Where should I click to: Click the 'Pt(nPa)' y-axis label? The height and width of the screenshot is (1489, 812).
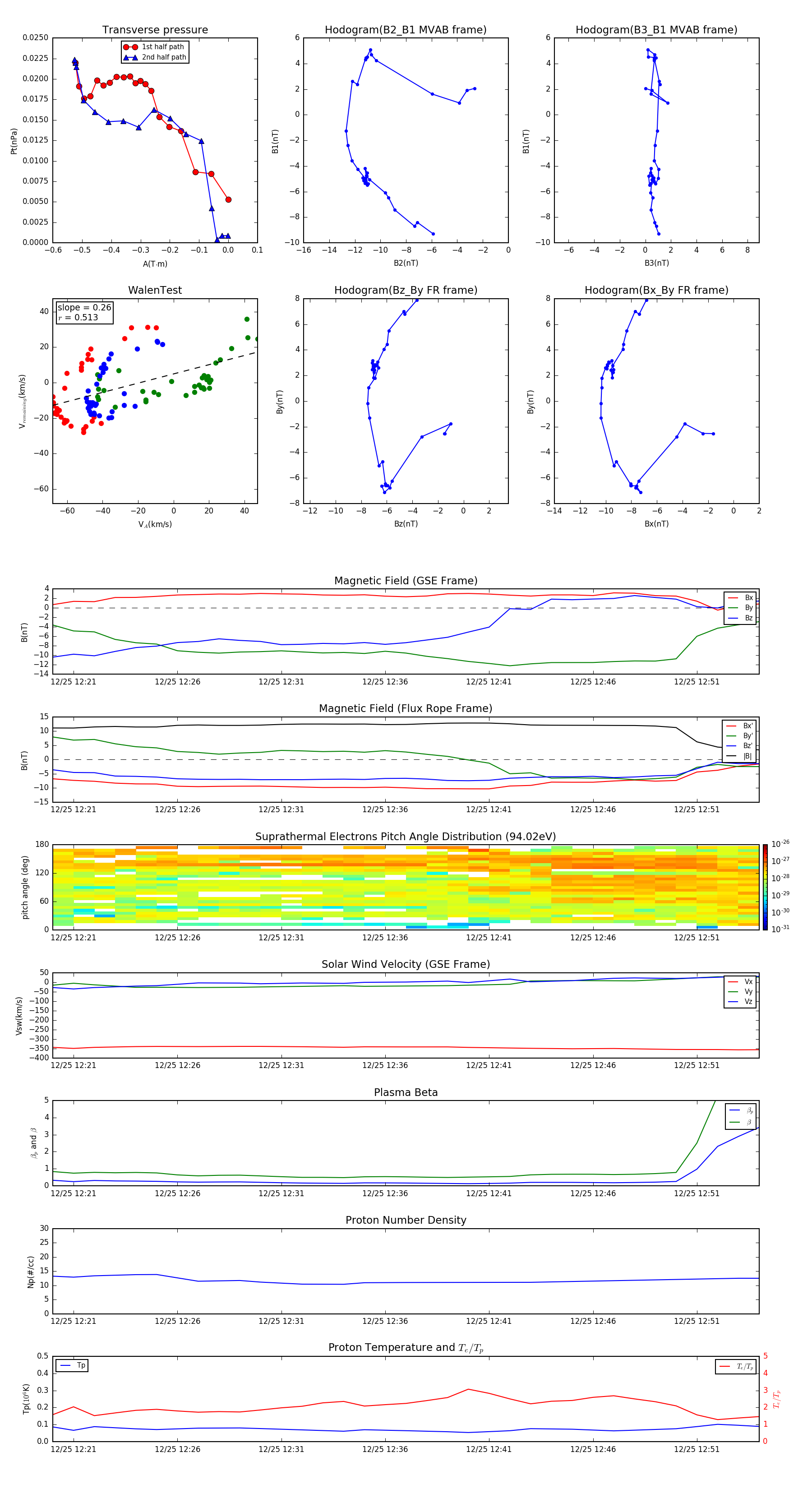14,140
